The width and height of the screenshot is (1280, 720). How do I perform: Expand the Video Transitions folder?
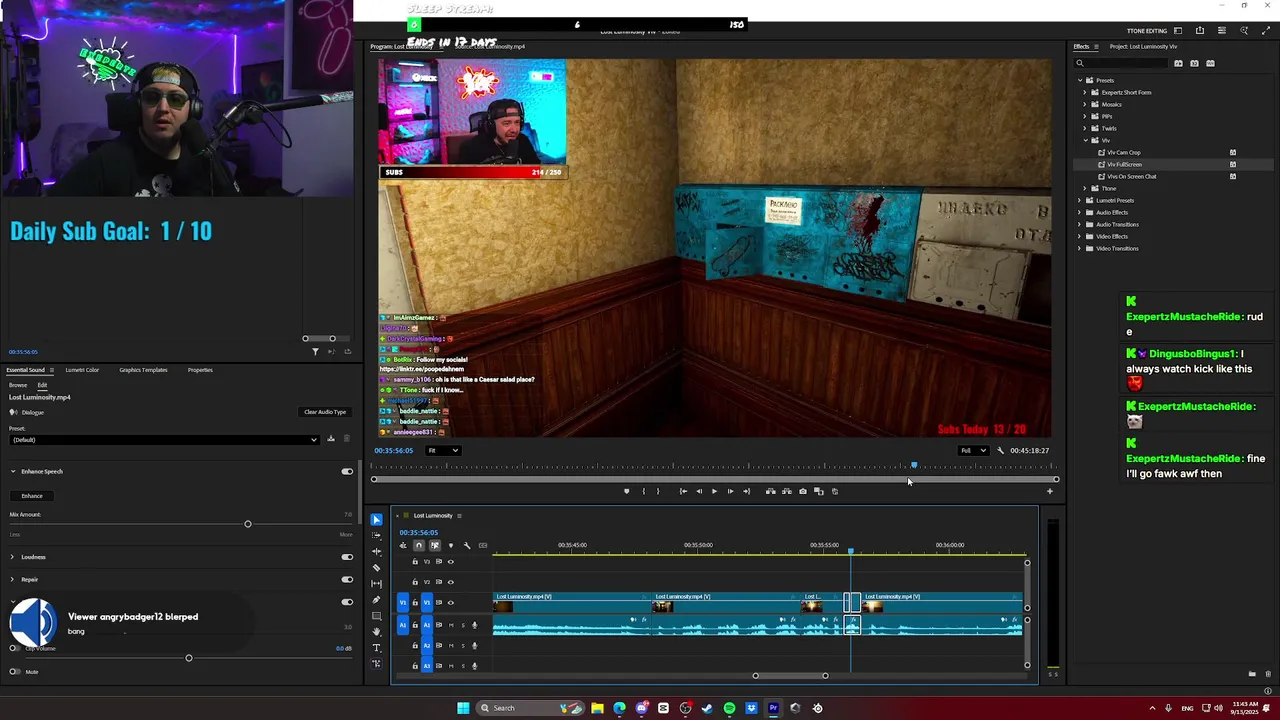coord(1079,248)
